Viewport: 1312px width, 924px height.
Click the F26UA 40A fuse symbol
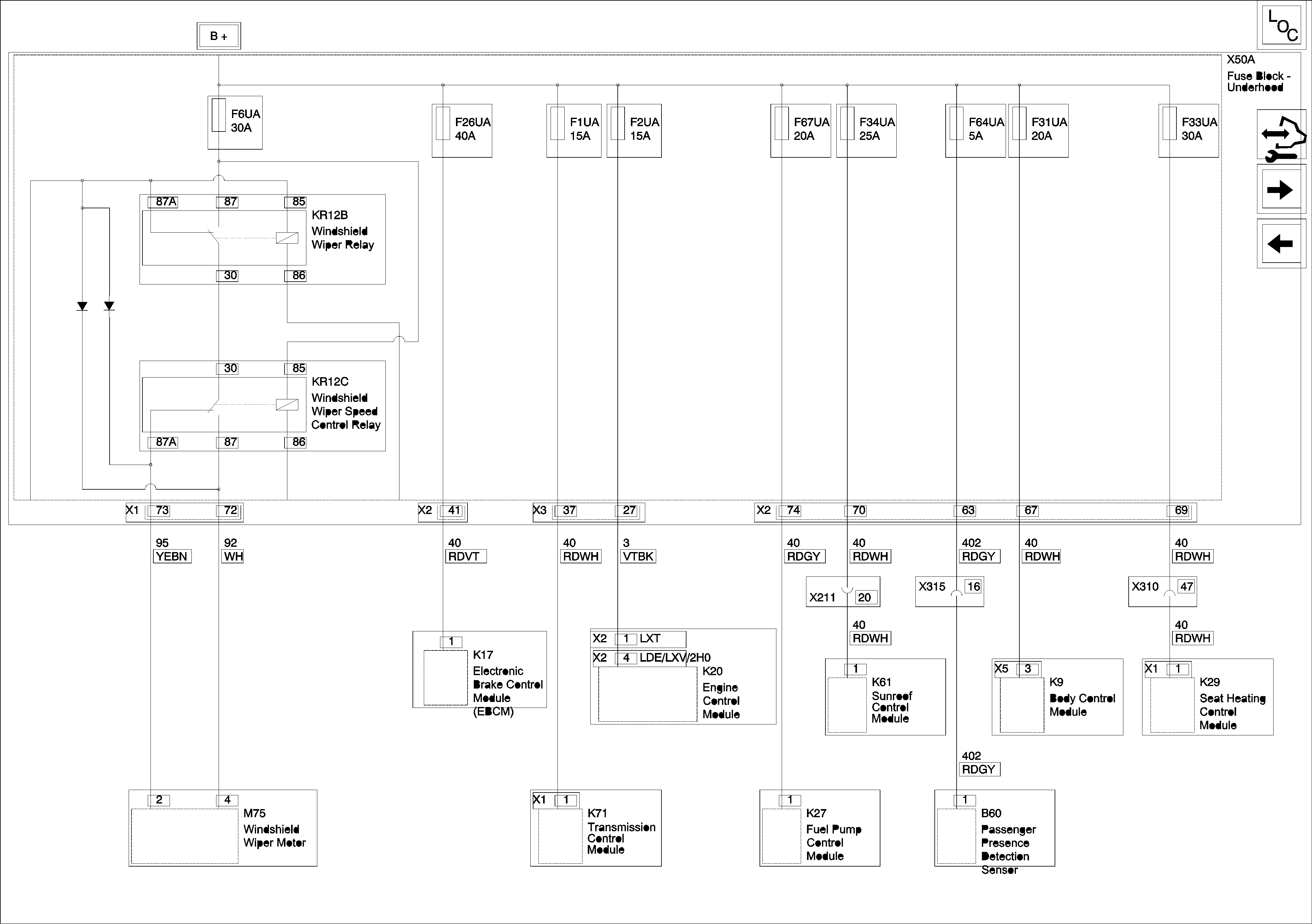click(x=443, y=123)
